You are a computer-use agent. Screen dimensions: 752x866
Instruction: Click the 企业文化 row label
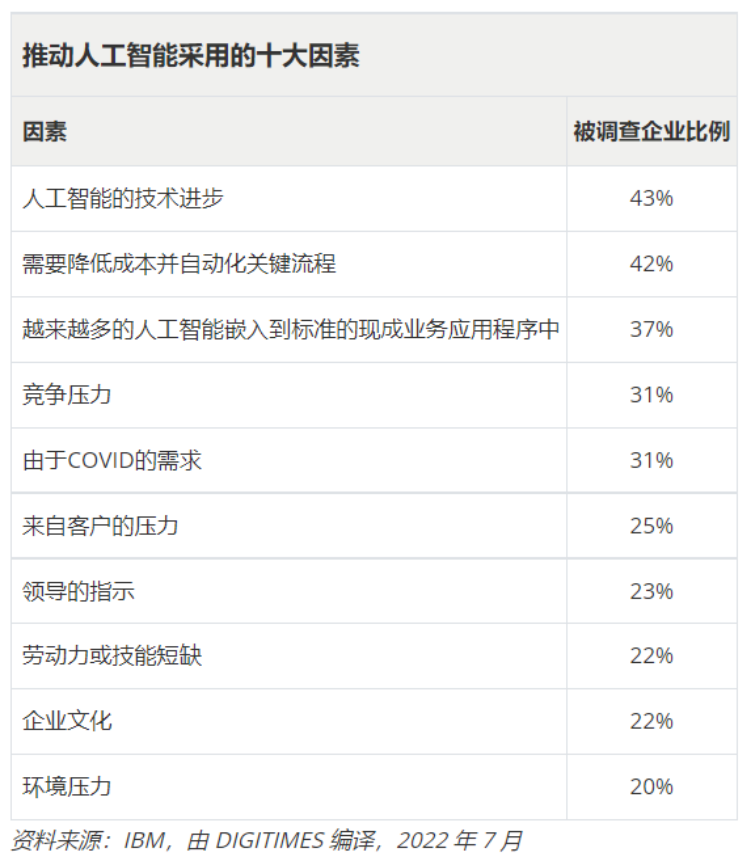click(67, 721)
